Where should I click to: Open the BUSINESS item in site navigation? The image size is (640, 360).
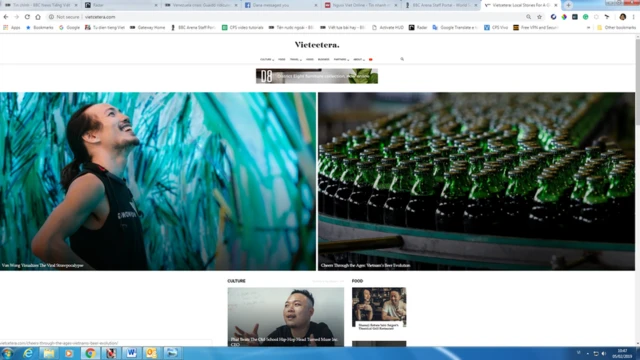coord(323,60)
